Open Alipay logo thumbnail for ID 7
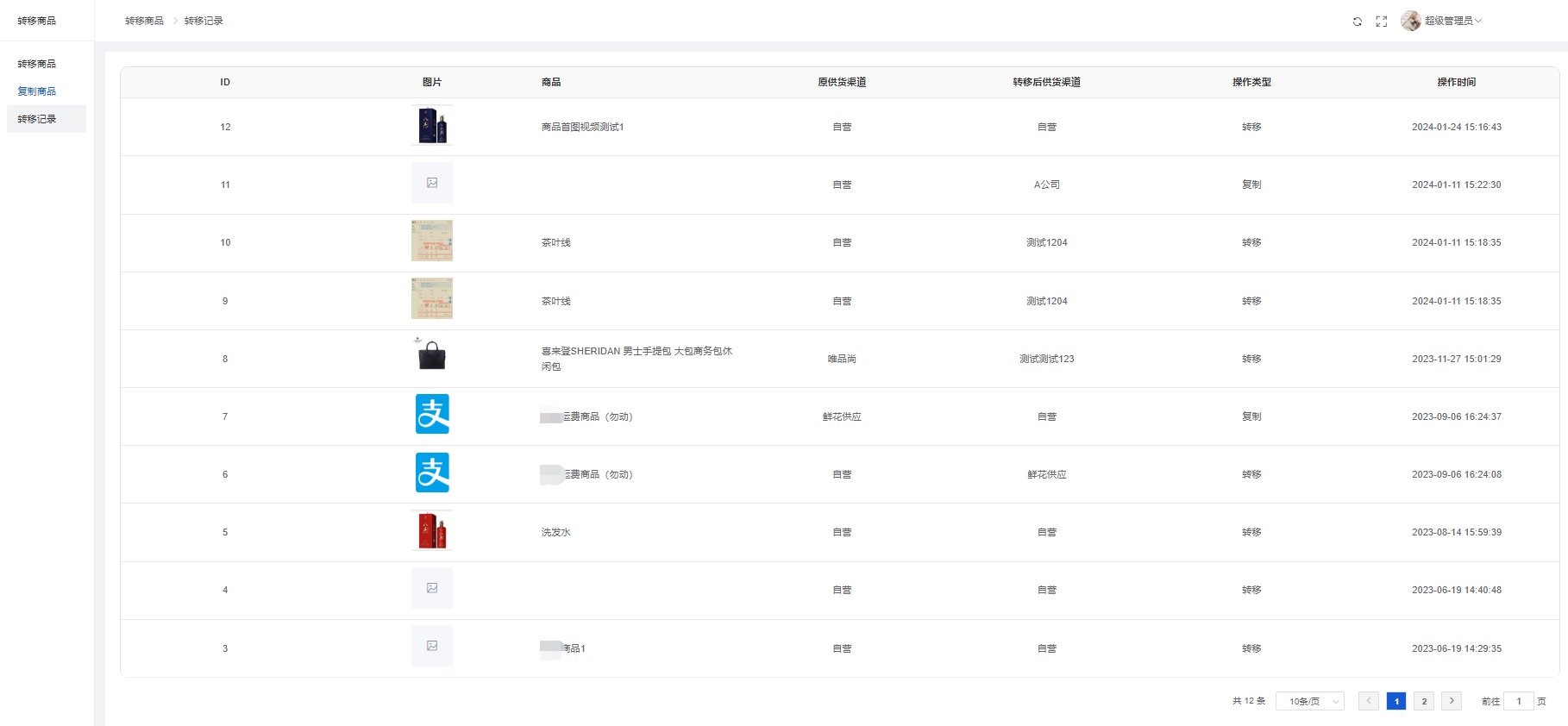1568x726 pixels. pos(432,415)
